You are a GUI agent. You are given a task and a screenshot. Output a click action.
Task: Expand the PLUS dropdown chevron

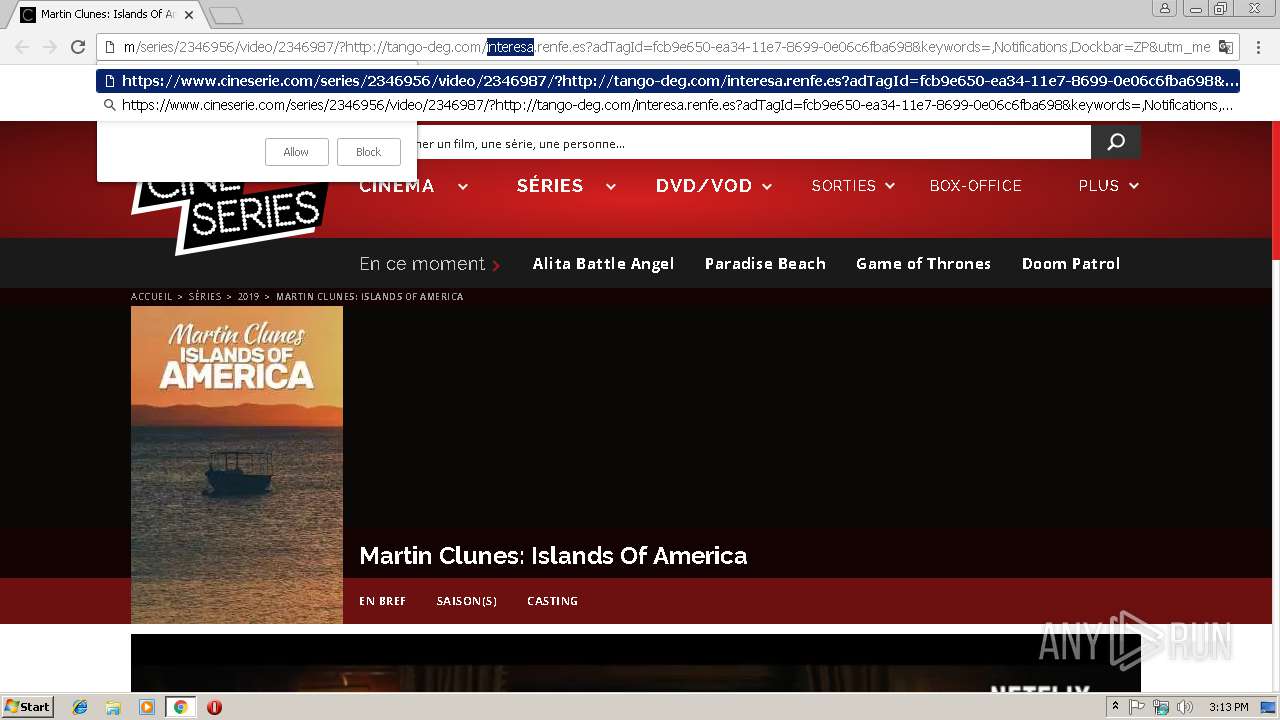click(1134, 187)
